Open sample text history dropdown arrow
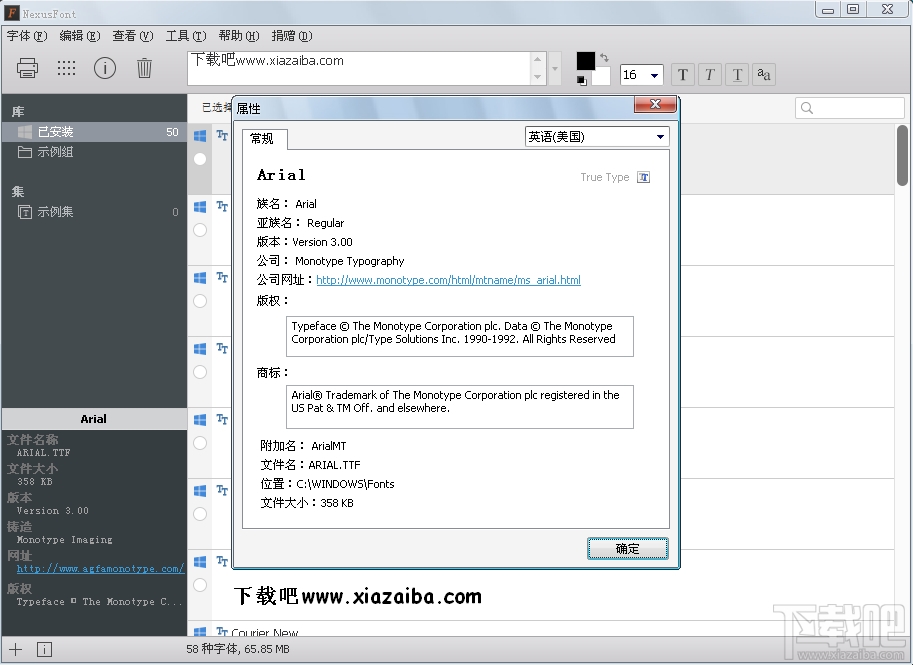The height and width of the screenshot is (665, 913). 555,69
